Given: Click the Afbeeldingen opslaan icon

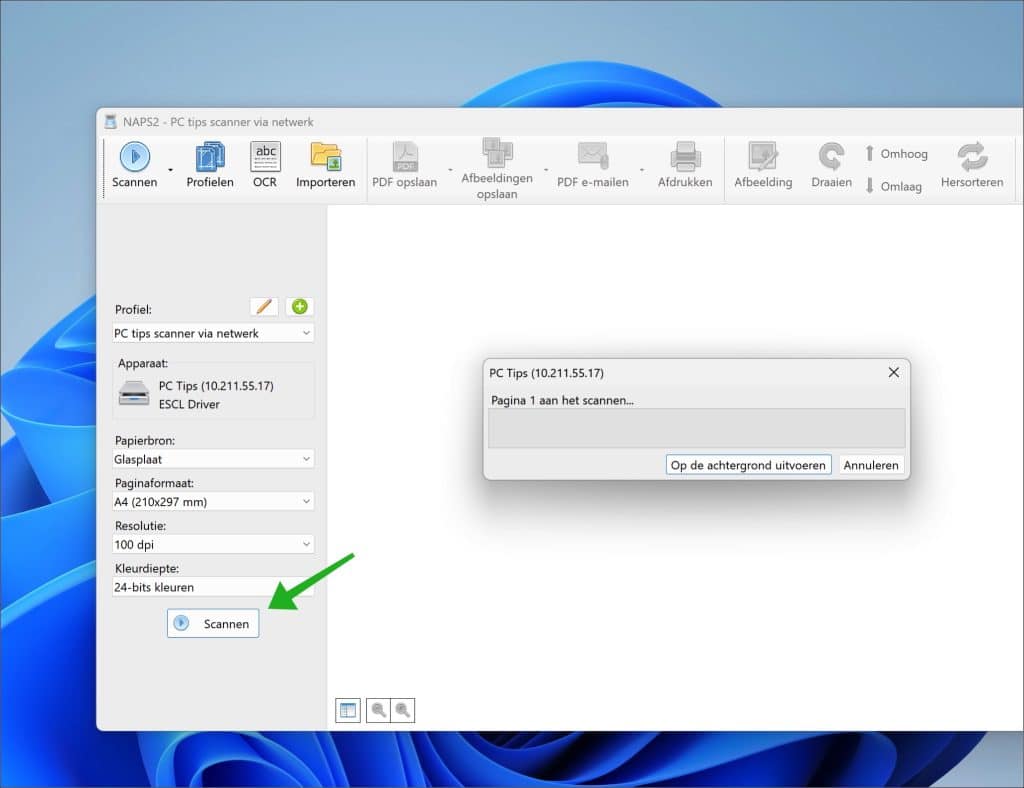Looking at the screenshot, I should pos(497,168).
